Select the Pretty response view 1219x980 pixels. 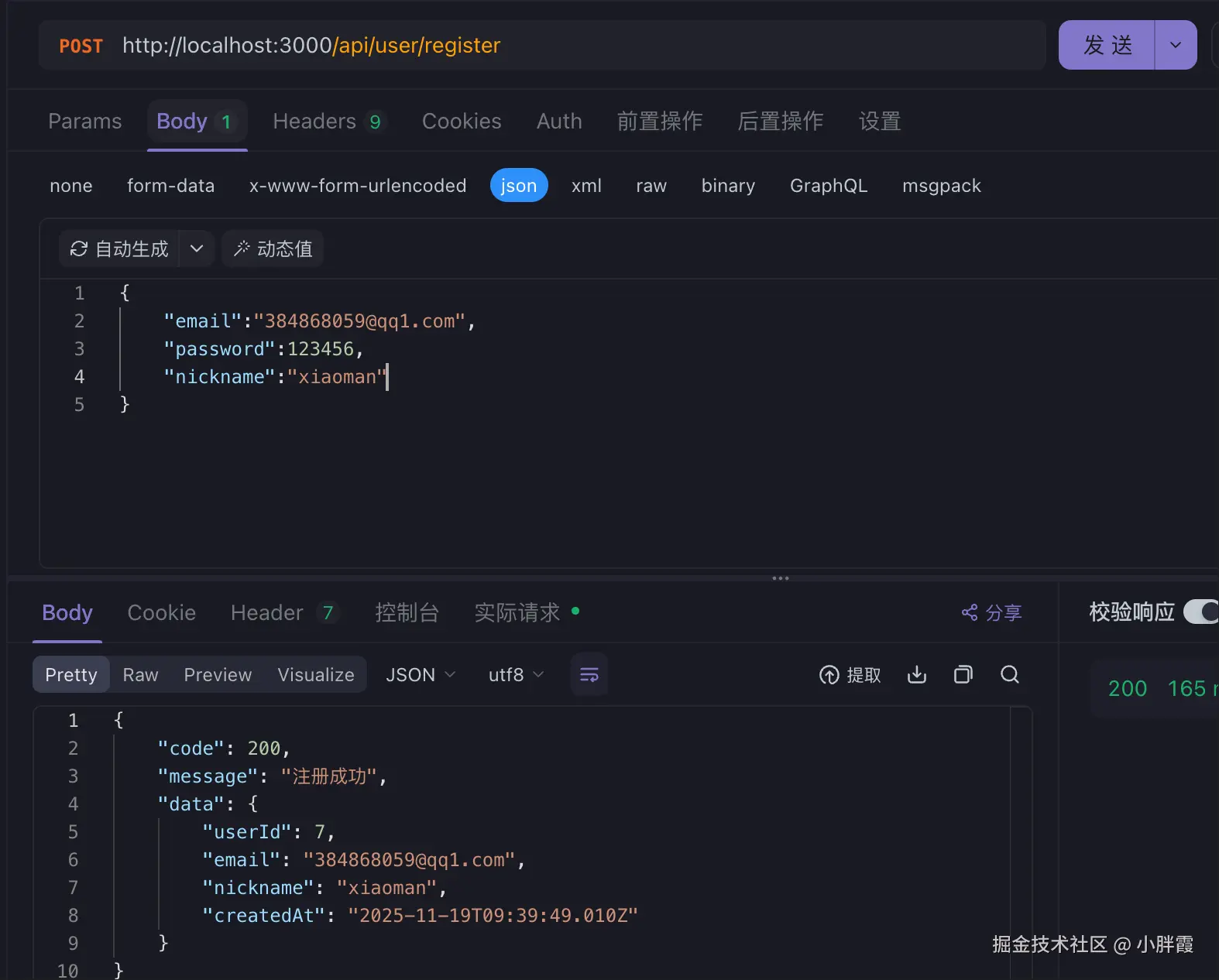tap(71, 675)
